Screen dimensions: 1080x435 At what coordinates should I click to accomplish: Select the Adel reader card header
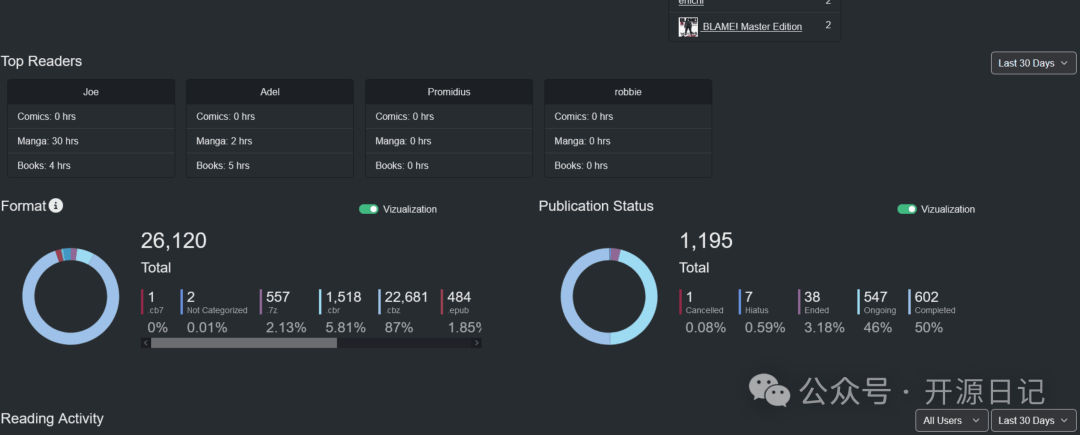(270, 92)
